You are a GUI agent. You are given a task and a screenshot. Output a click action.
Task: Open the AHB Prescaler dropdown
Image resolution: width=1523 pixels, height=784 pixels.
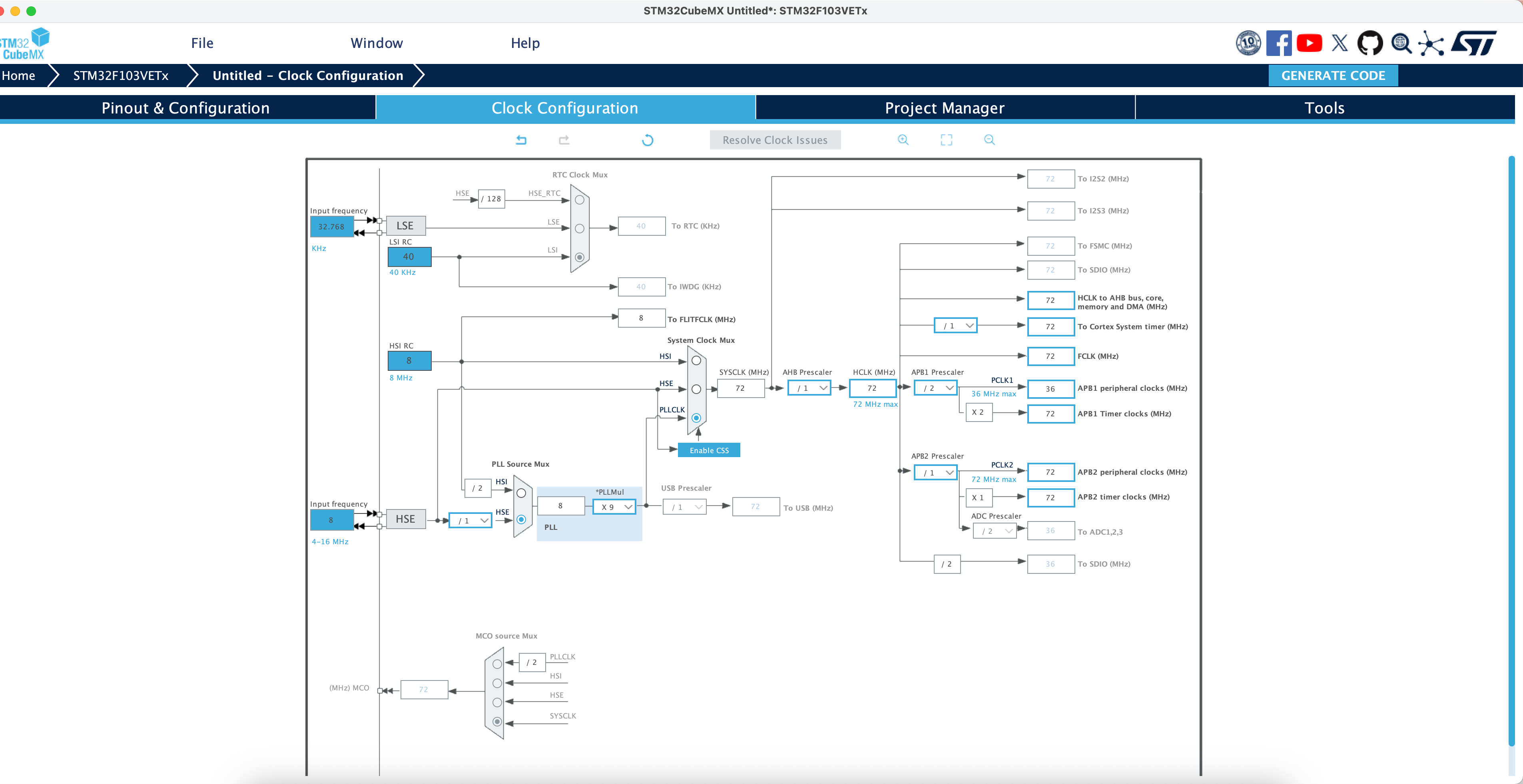tap(809, 388)
